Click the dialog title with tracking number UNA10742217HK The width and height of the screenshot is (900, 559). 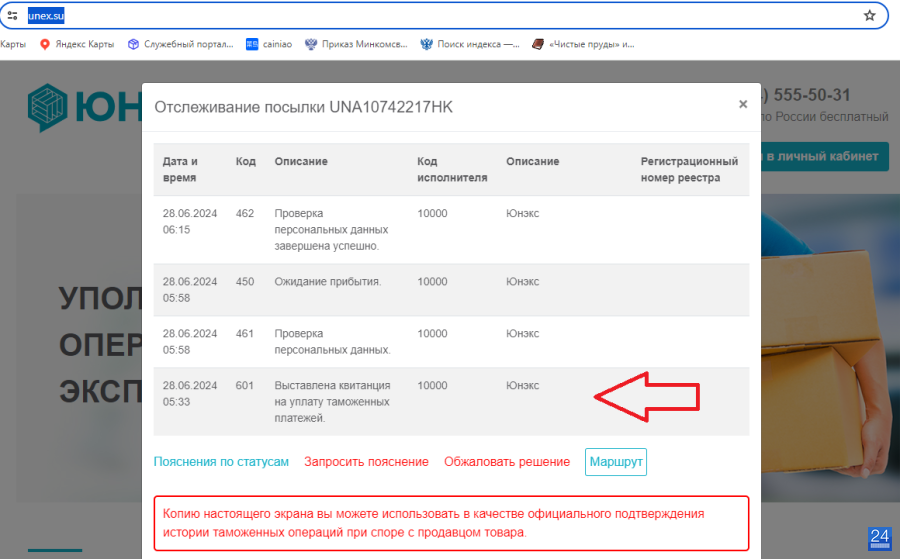pyautogui.click(x=304, y=107)
